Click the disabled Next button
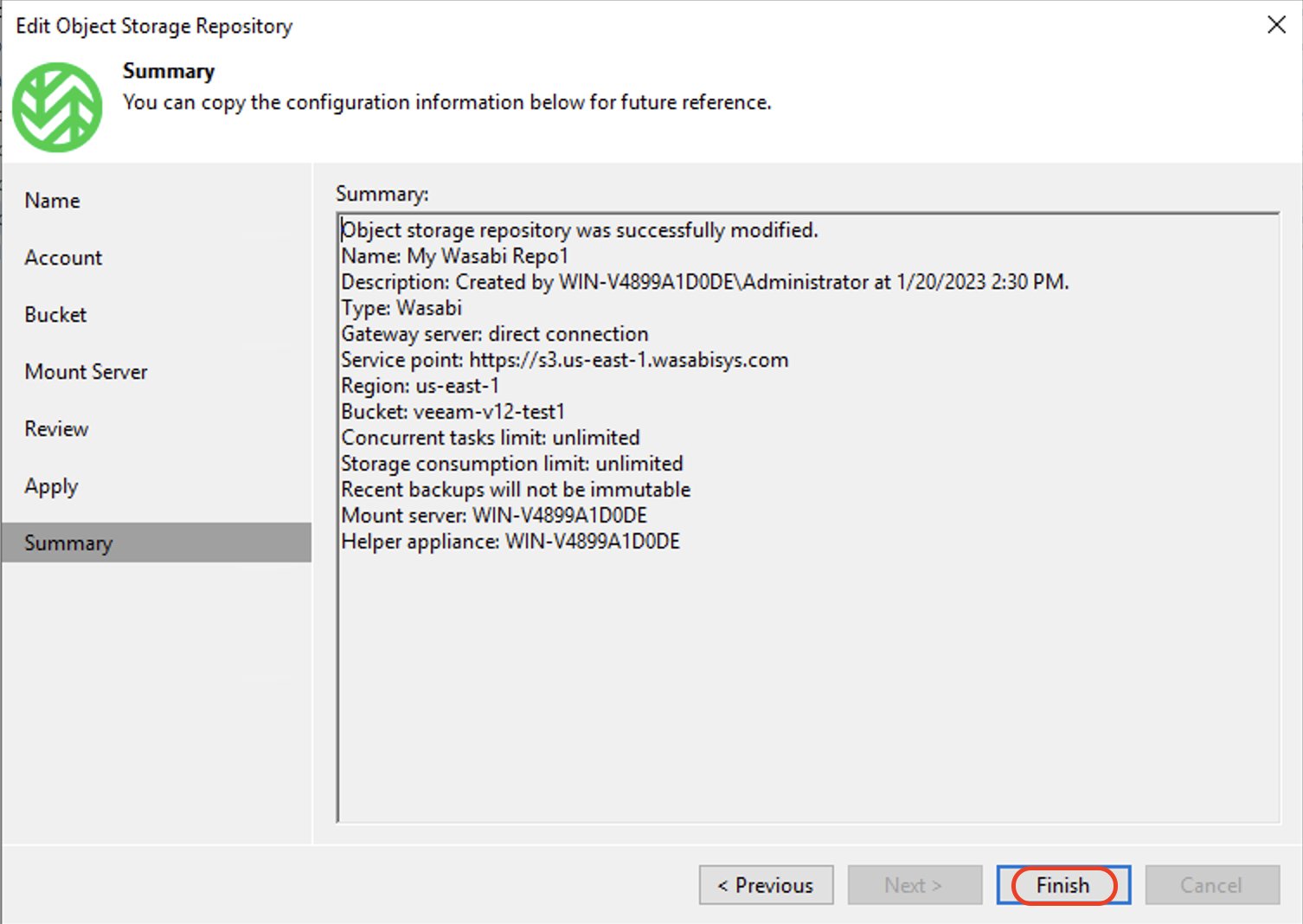The height and width of the screenshot is (924, 1303). 915,885
